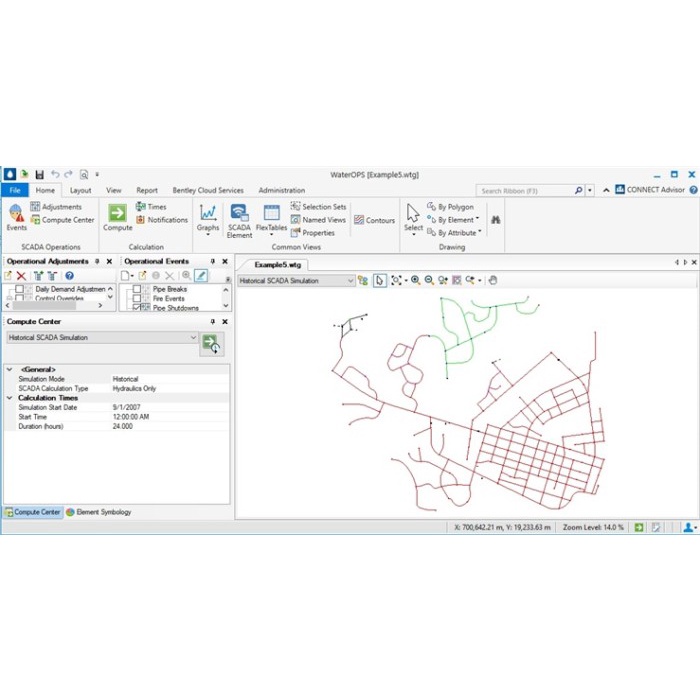This screenshot has height=700, width=700.
Task: Click the Search Ribbon input field
Action: 524,191
